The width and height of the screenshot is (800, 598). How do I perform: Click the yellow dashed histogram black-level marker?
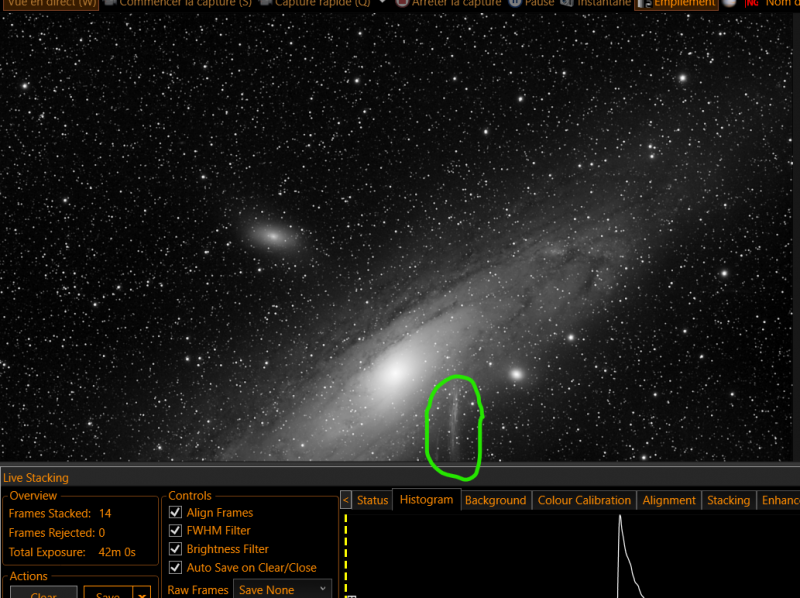tap(346, 555)
